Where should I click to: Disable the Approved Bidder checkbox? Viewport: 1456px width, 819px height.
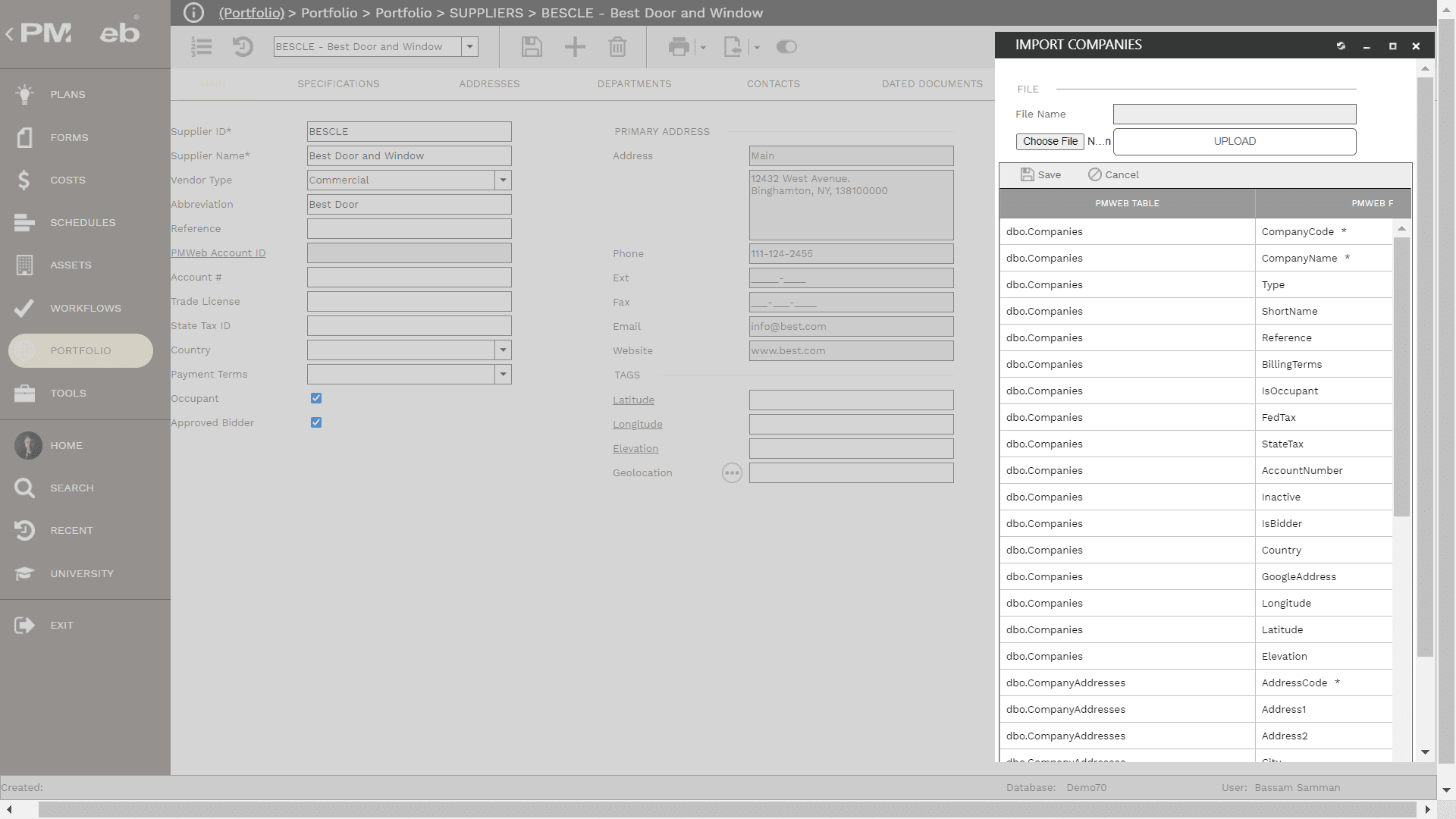[316, 422]
